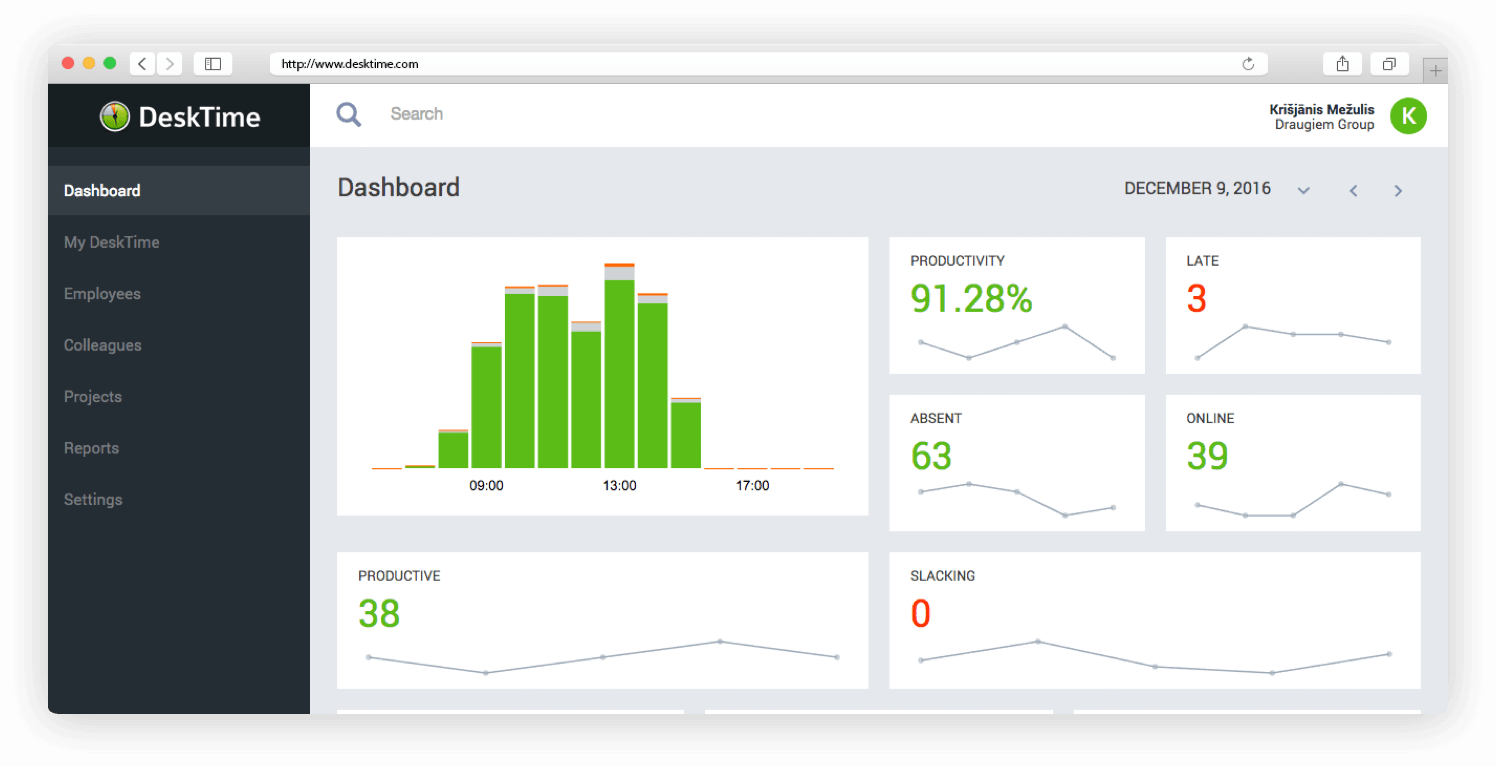Viewport: 1496px width, 766px height.
Task: Go to the previous day using left chevron
Action: point(1353,190)
